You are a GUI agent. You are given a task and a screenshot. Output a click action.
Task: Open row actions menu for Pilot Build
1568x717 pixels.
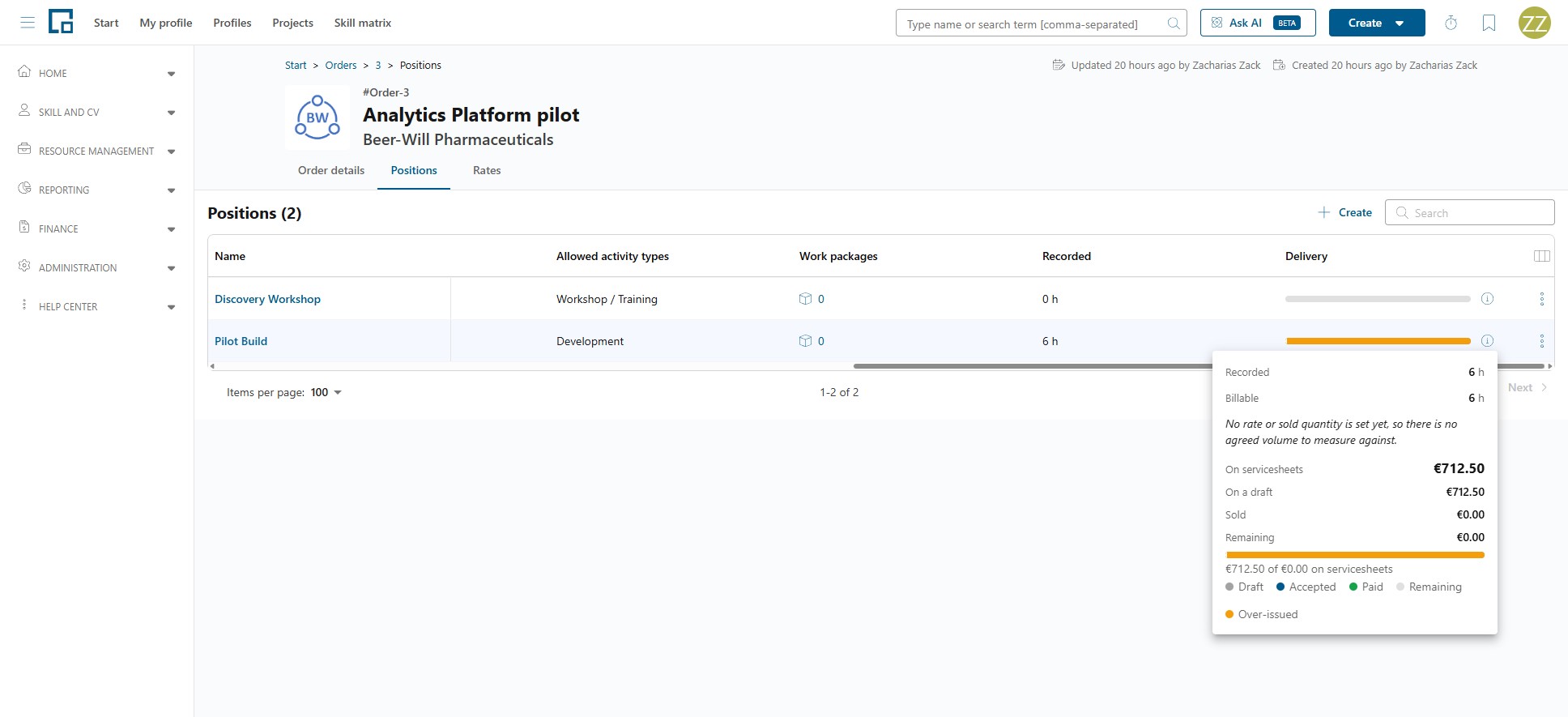(x=1541, y=341)
